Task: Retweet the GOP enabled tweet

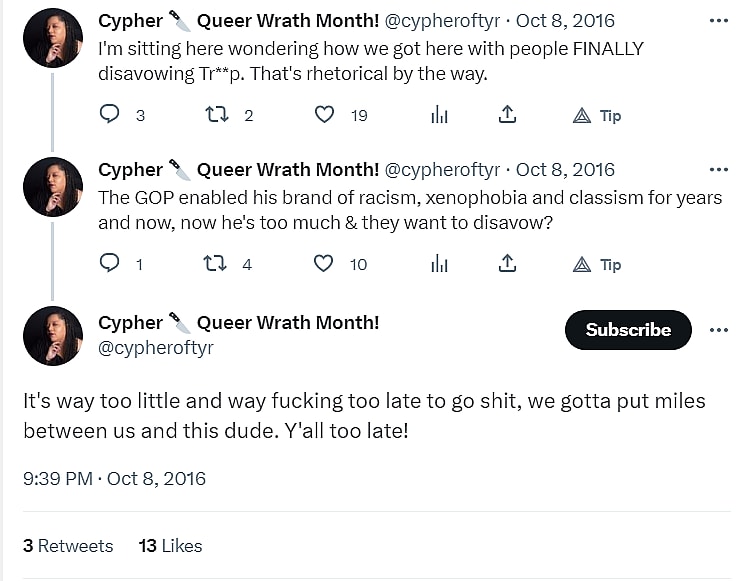Action: click(x=215, y=264)
